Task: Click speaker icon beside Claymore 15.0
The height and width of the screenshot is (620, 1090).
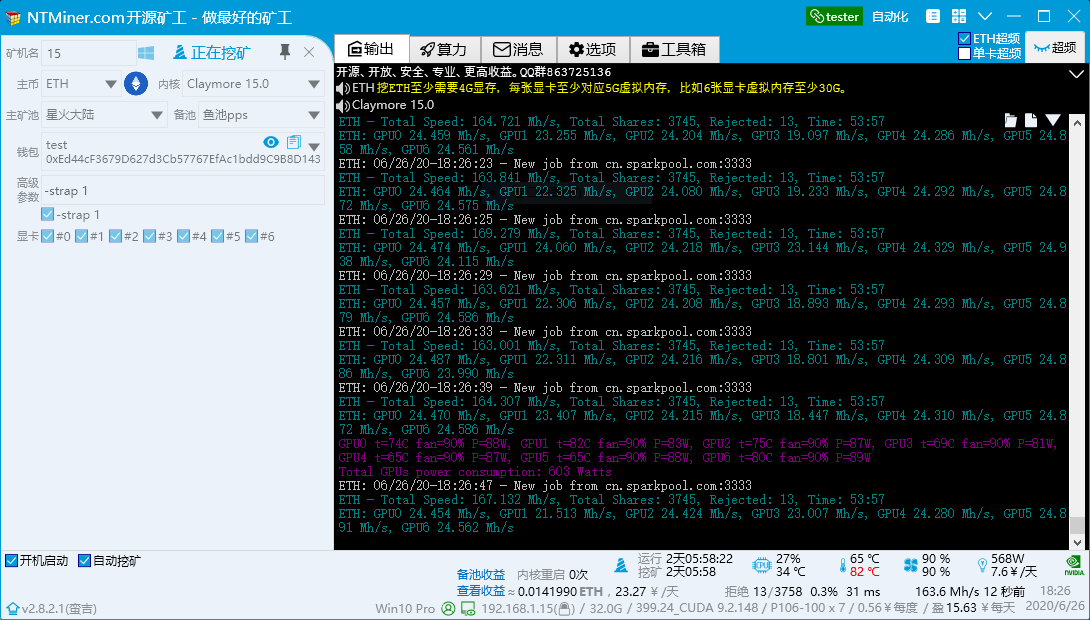Action: pyautogui.click(x=343, y=105)
